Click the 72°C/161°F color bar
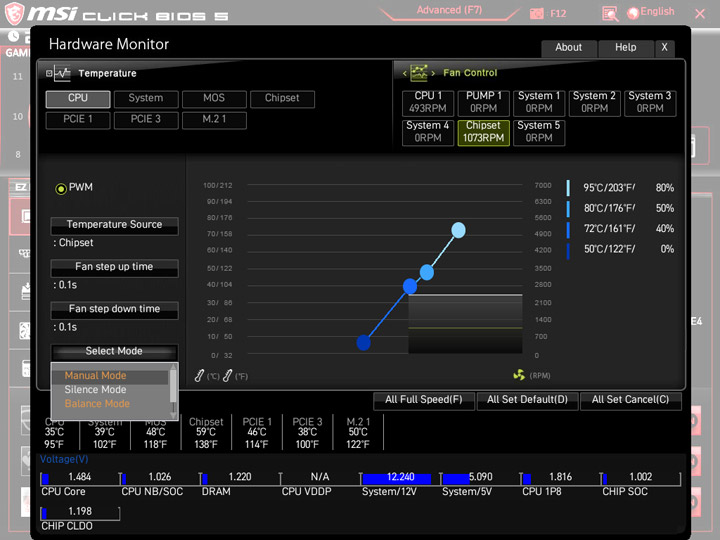 [568, 229]
